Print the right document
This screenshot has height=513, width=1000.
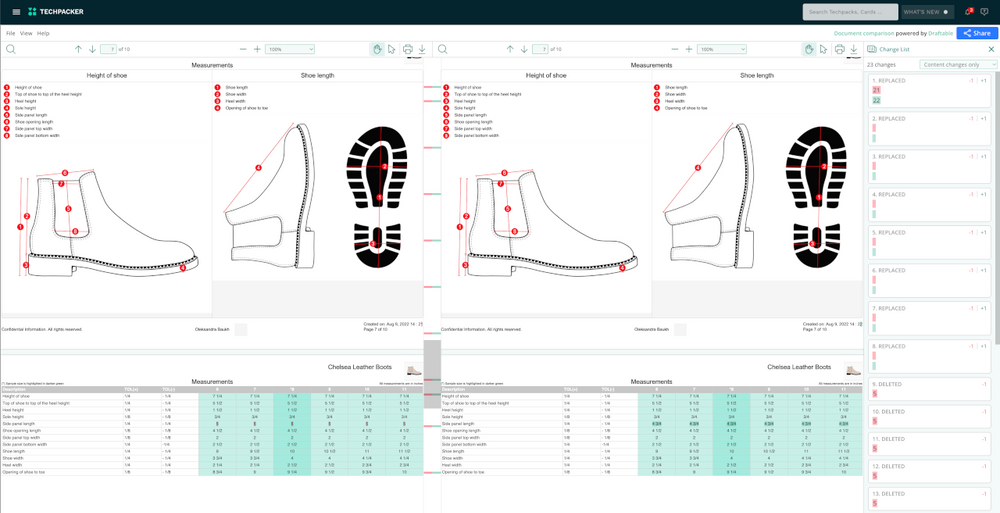(x=840, y=49)
